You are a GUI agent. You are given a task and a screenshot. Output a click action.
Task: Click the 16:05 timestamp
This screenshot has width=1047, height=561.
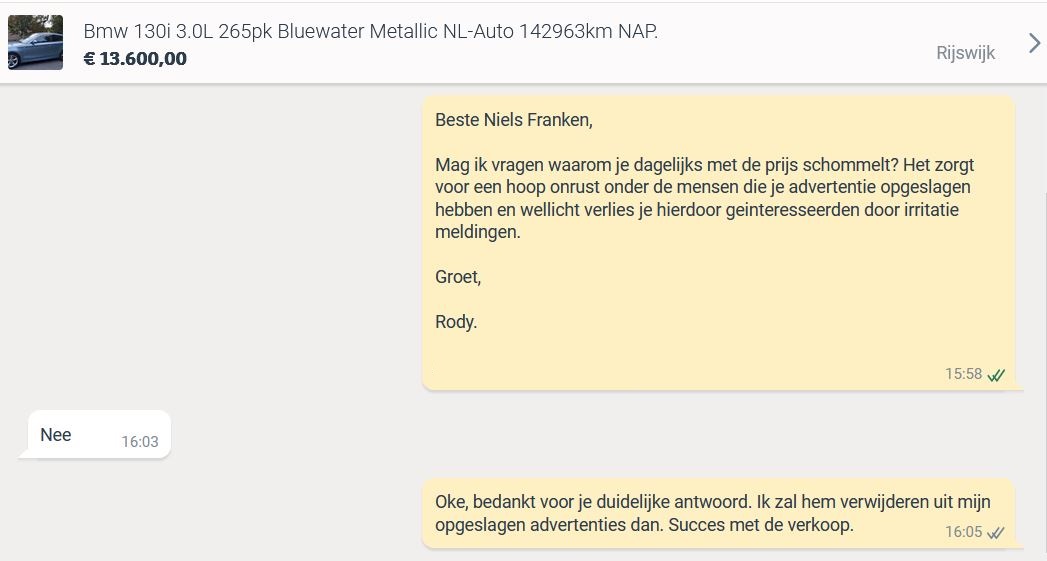click(964, 532)
